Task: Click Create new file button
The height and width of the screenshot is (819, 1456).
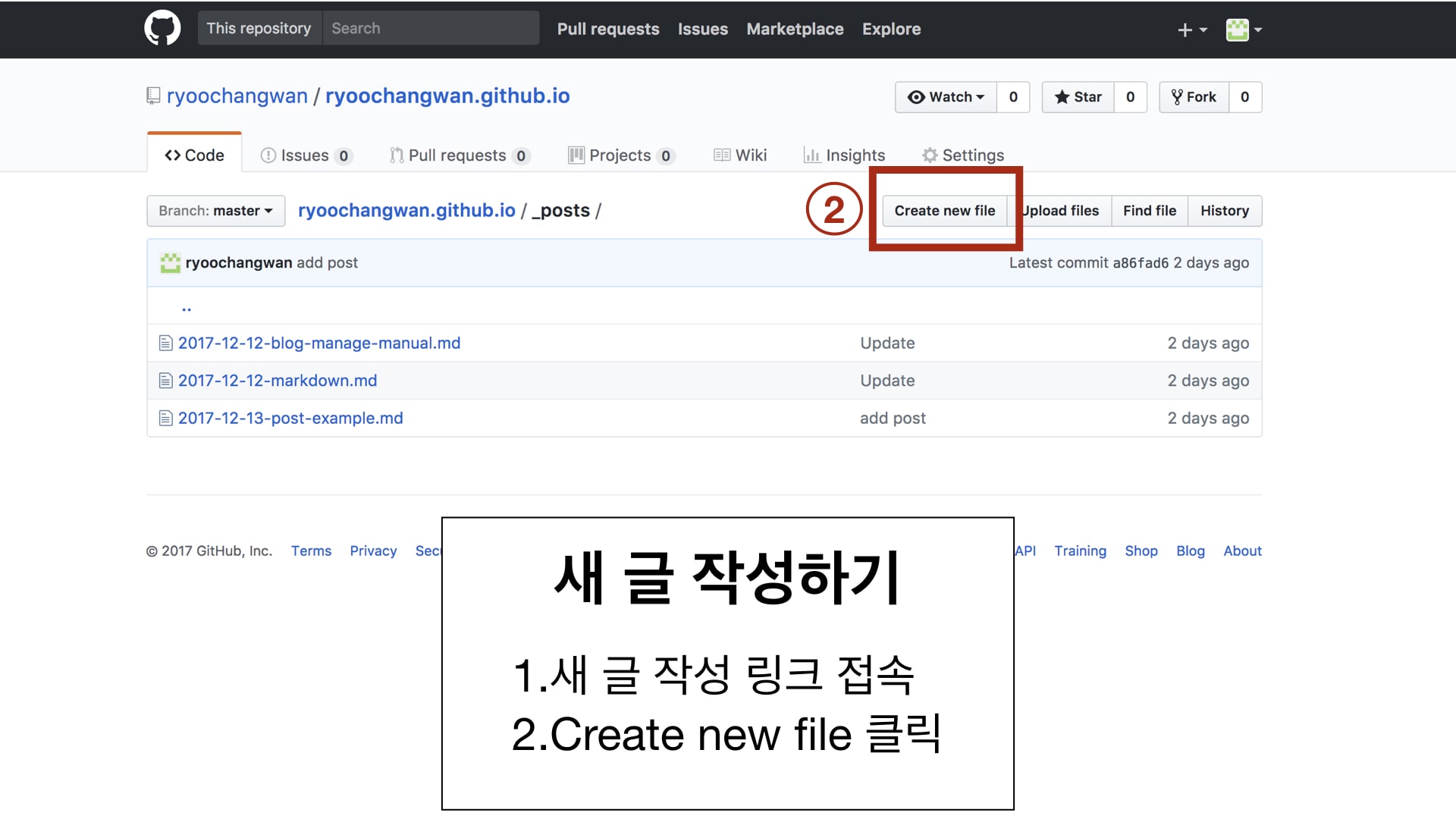Action: coord(945,210)
